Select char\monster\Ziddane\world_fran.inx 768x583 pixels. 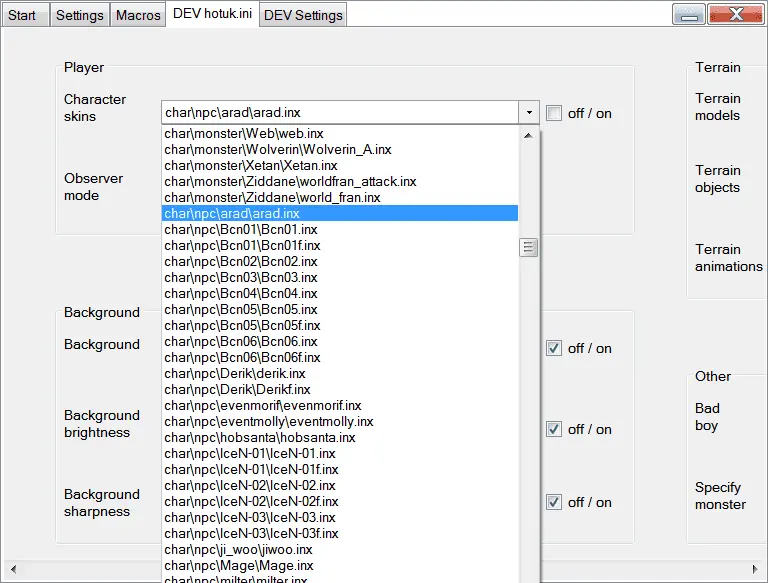340,197
